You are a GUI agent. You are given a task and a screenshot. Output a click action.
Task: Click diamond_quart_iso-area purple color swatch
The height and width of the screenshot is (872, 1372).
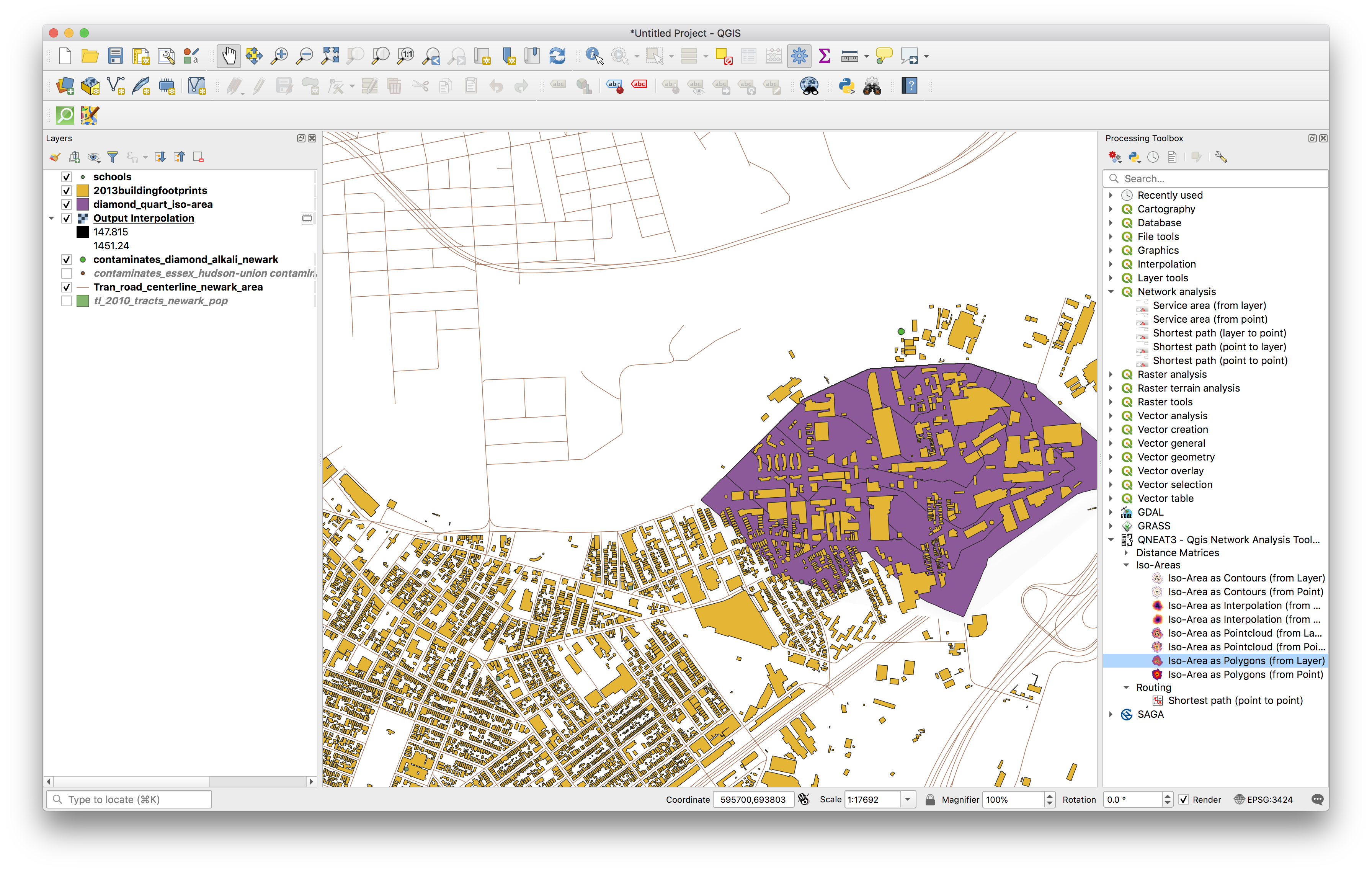pos(83,204)
